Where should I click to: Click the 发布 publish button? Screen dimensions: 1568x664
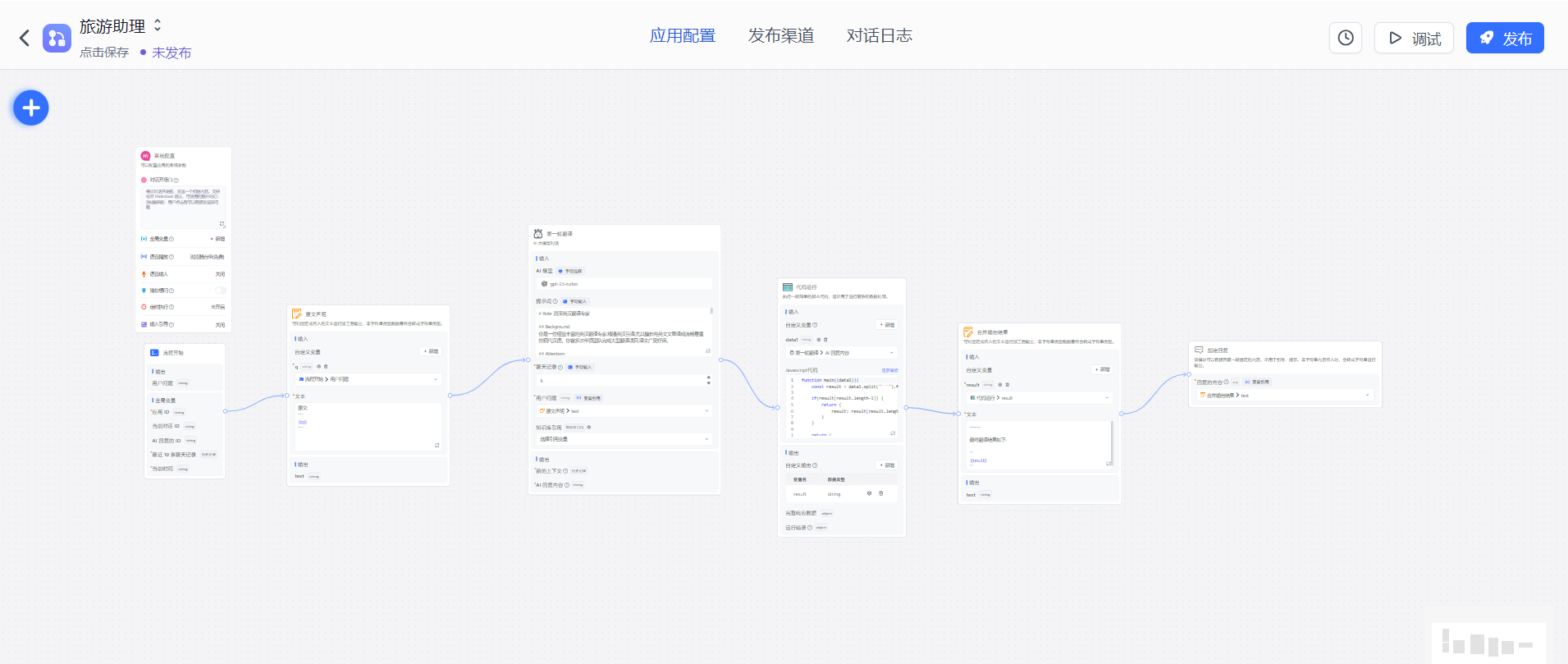(x=1505, y=38)
